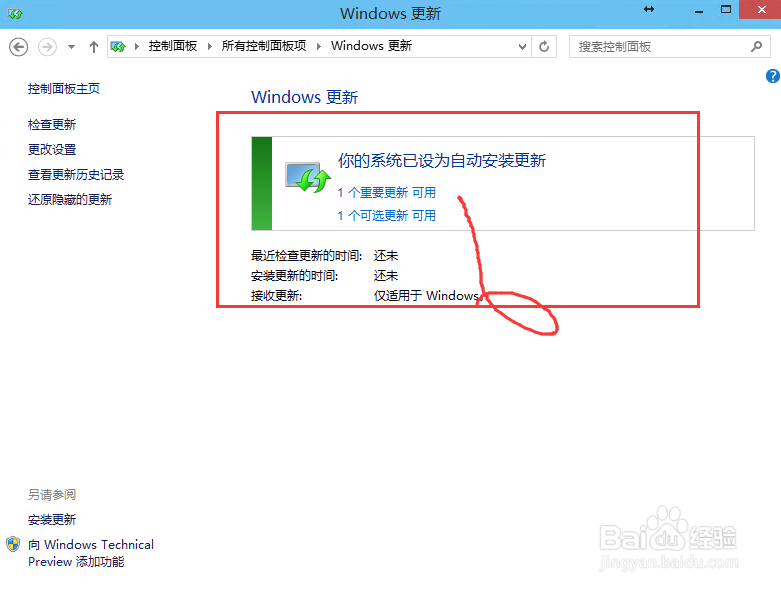781x589 pixels.
Task: Click 还原隐藏的更新 link
Action: click(70, 200)
